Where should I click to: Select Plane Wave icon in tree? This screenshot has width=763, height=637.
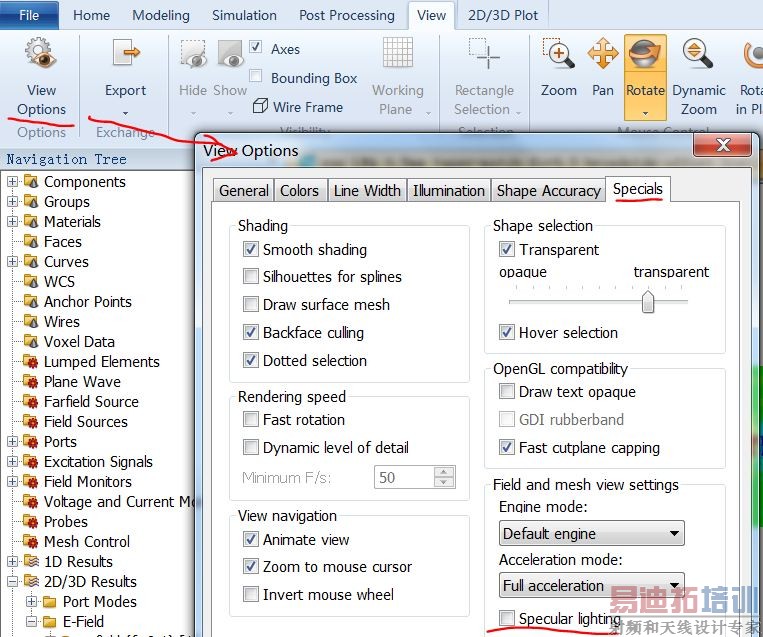[x=31, y=382]
